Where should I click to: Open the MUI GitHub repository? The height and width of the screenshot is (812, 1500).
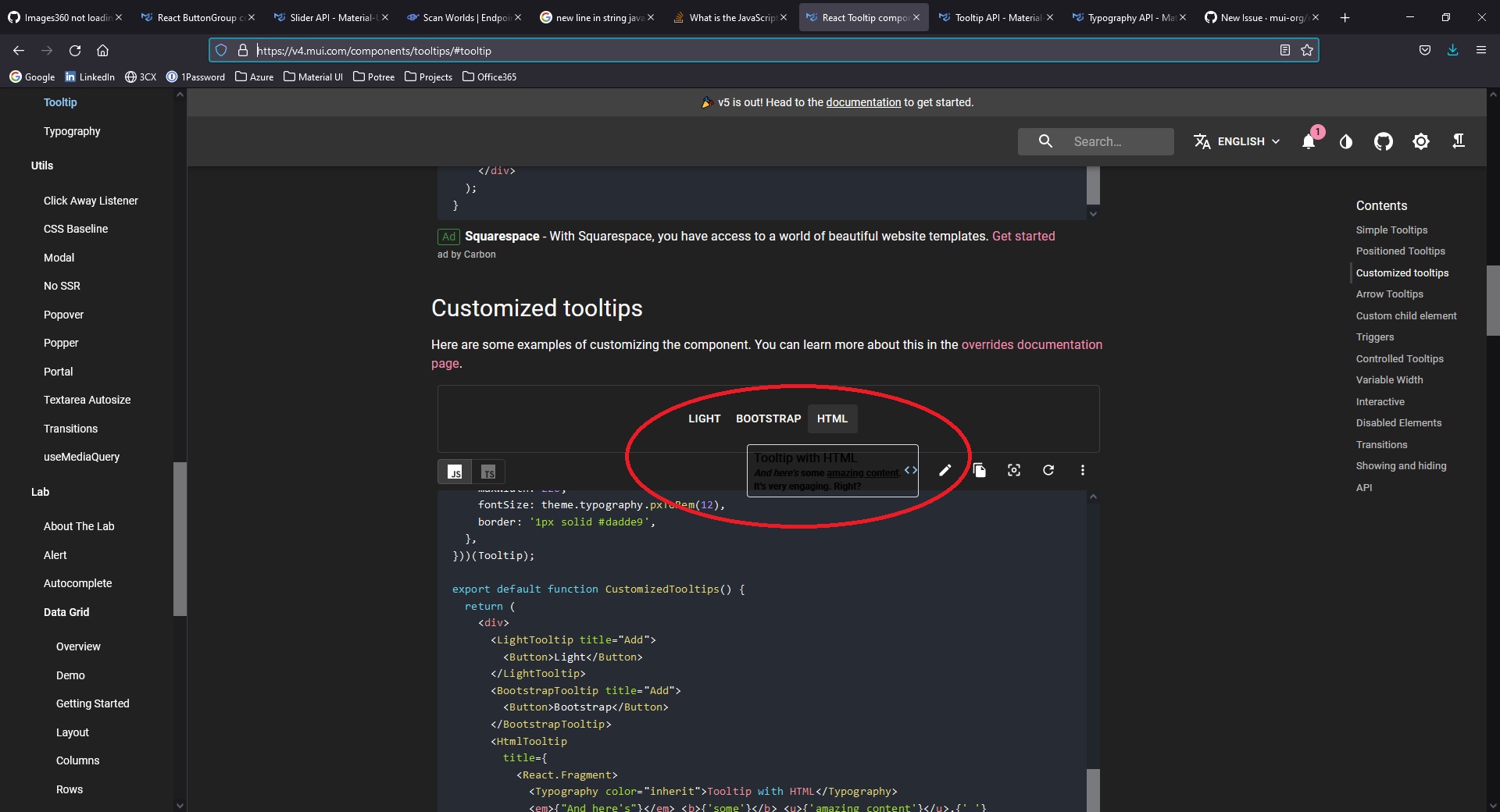[x=1383, y=141]
